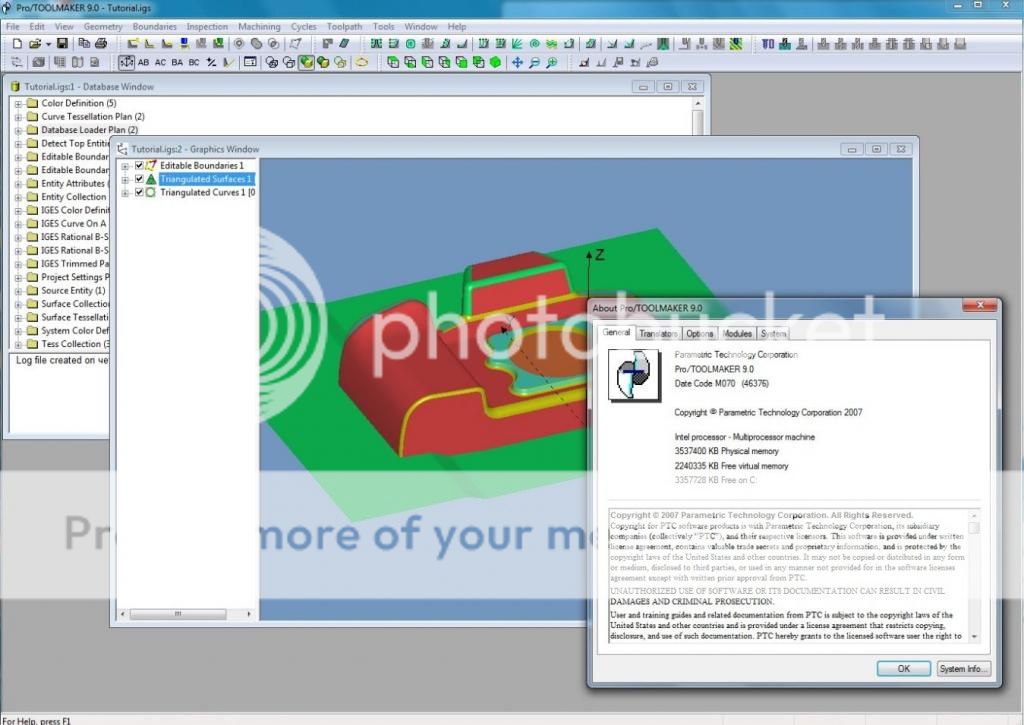1024x725 pixels.
Task: Uncheck Editable Boundaries 1 visibility checkbox
Action: [x=139, y=166]
